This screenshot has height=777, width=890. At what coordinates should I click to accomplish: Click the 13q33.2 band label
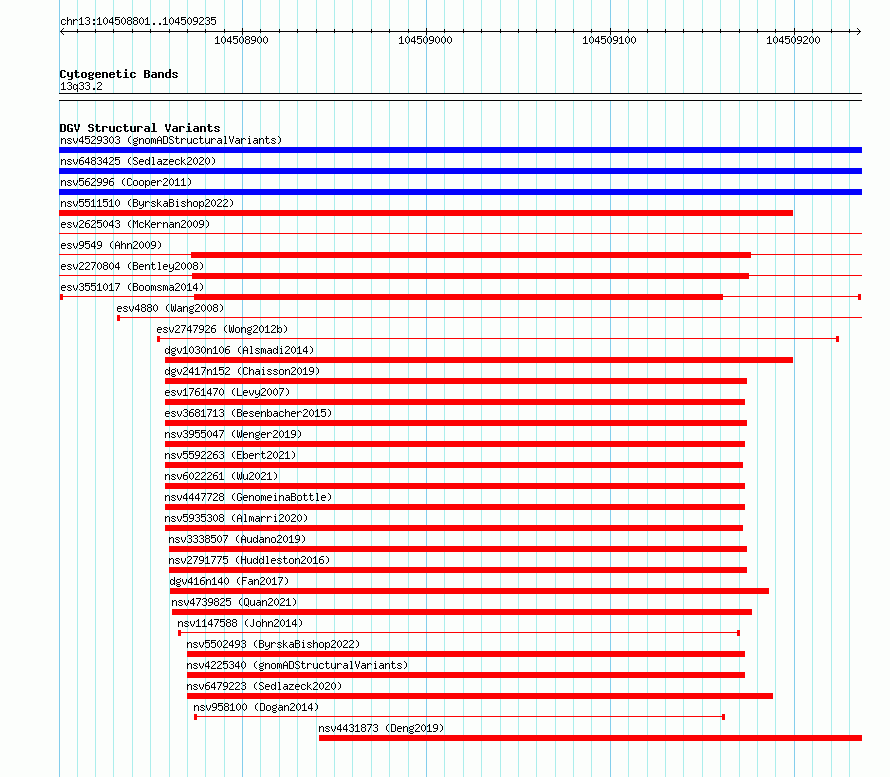click(81, 86)
